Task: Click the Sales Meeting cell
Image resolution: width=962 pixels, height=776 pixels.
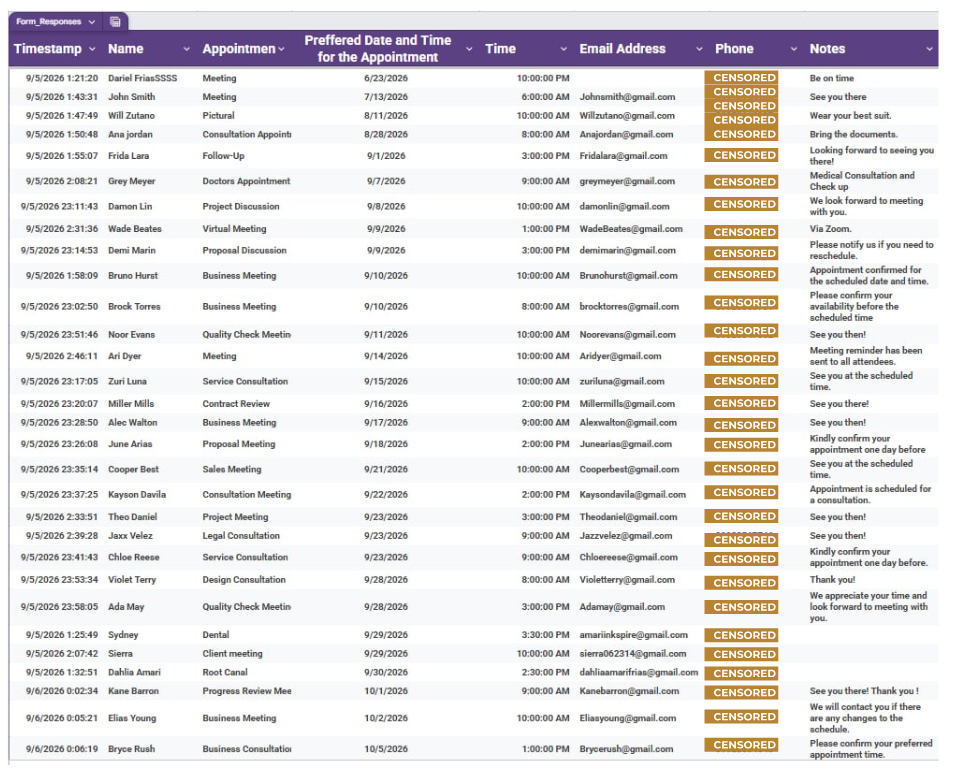Action: [232, 469]
